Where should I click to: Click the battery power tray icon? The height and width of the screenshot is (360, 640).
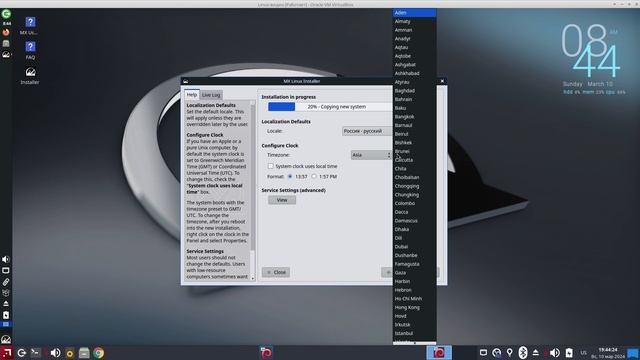pos(569,353)
